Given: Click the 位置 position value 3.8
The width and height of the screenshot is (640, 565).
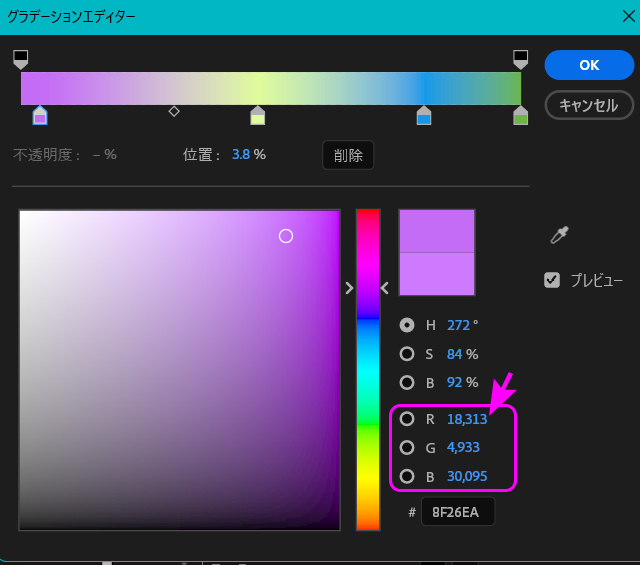Looking at the screenshot, I should [240, 155].
